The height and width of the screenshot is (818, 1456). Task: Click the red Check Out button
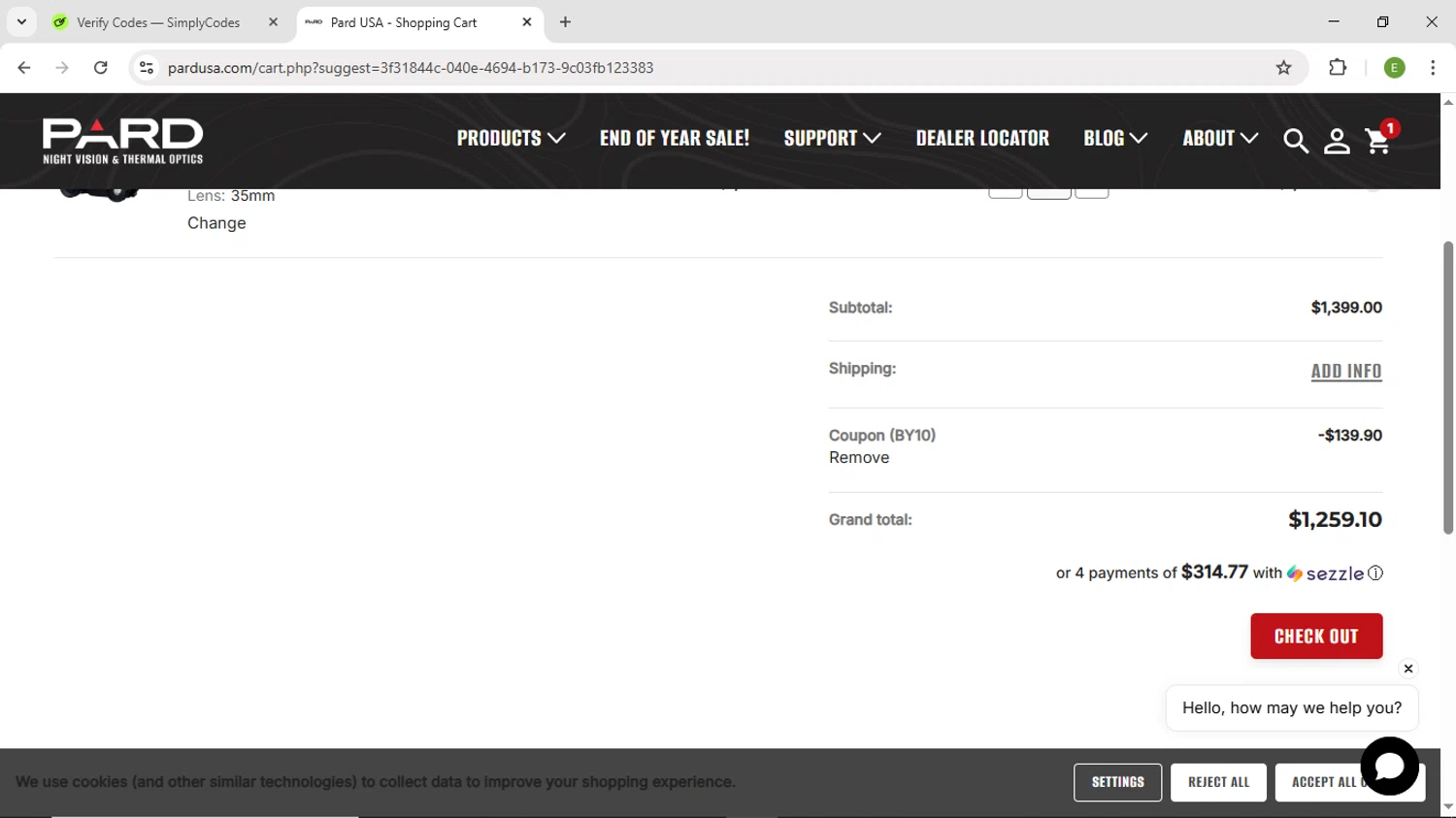[1316, 637]
